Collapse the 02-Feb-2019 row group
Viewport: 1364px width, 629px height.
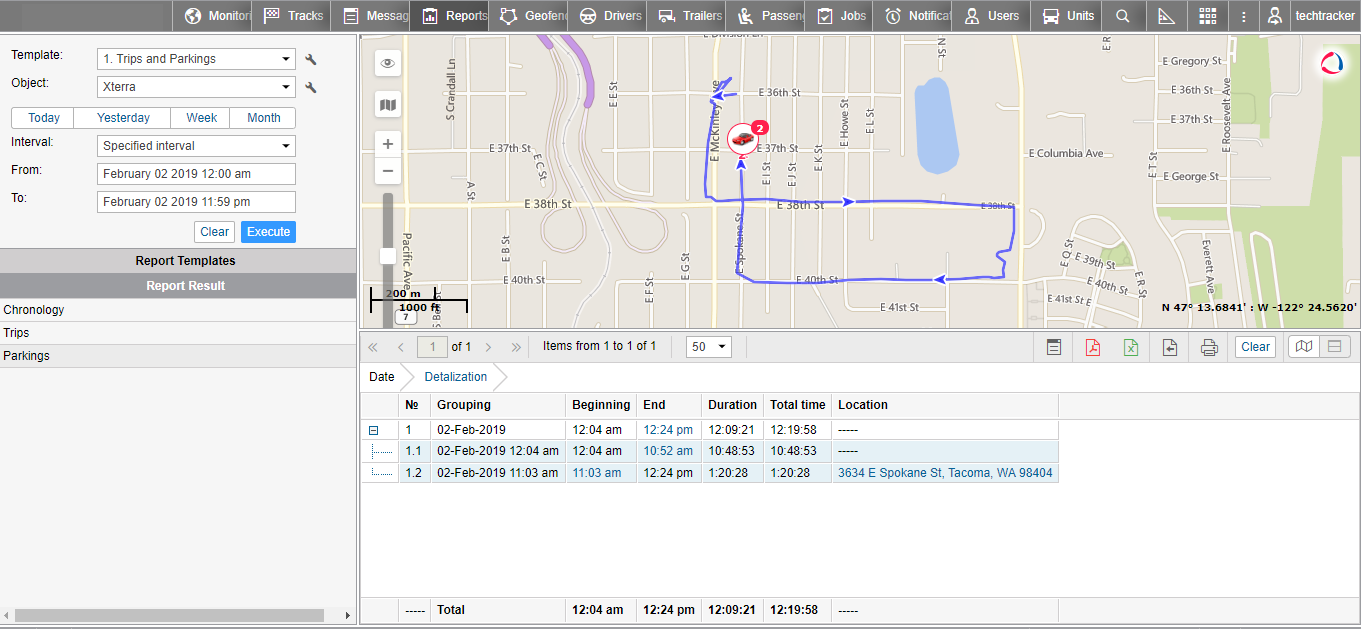pyautogui.click(x=374, y=430)
